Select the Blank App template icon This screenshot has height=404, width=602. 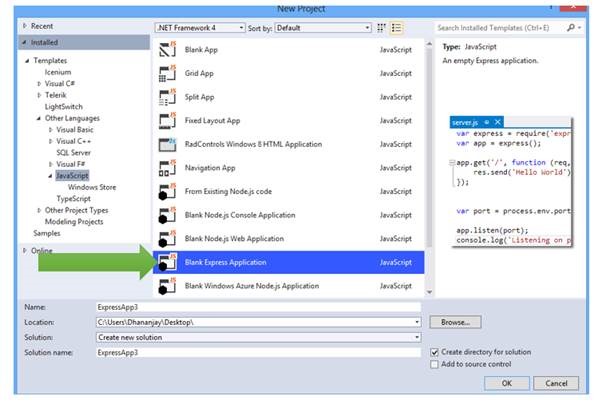(x=167, y=49)
